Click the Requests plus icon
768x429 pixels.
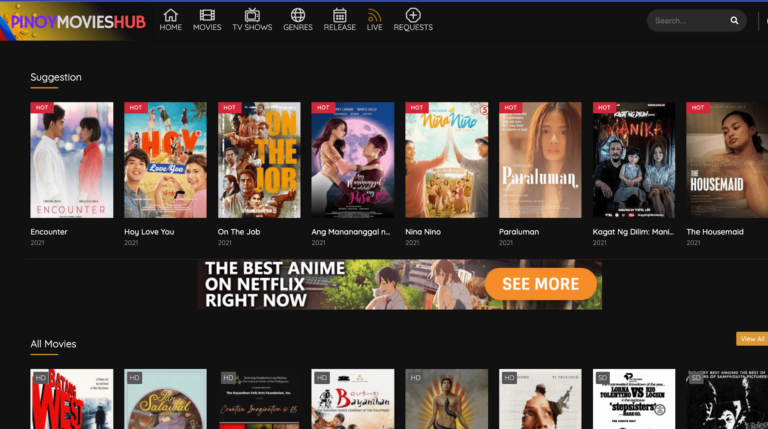pos(413,16)
